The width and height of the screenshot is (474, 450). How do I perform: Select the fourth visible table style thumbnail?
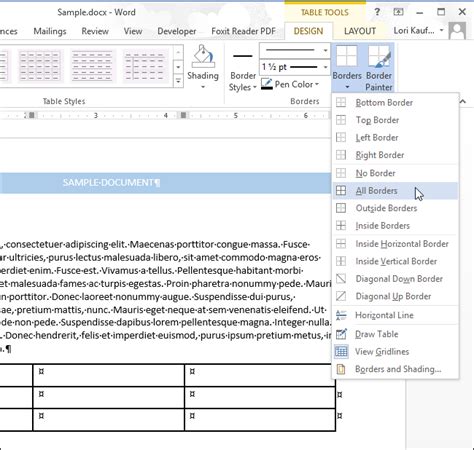coord(145,66)
